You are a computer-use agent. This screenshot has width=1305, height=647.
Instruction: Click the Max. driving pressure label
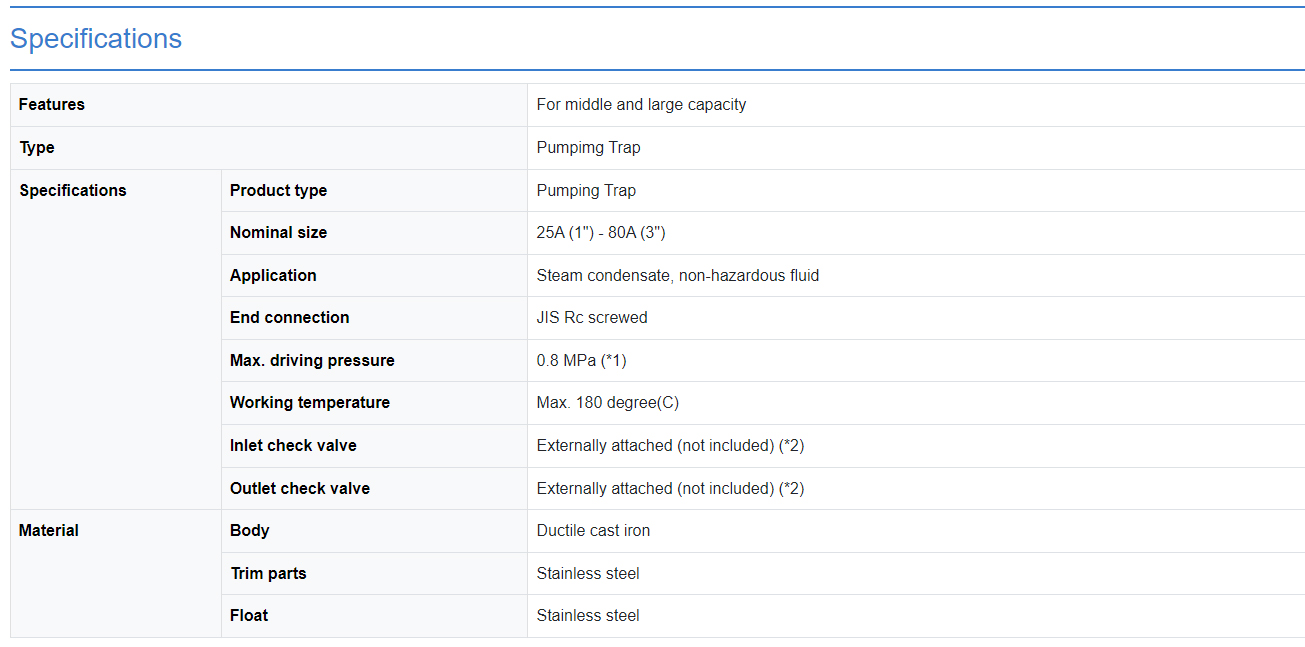(x=312, y=361)
